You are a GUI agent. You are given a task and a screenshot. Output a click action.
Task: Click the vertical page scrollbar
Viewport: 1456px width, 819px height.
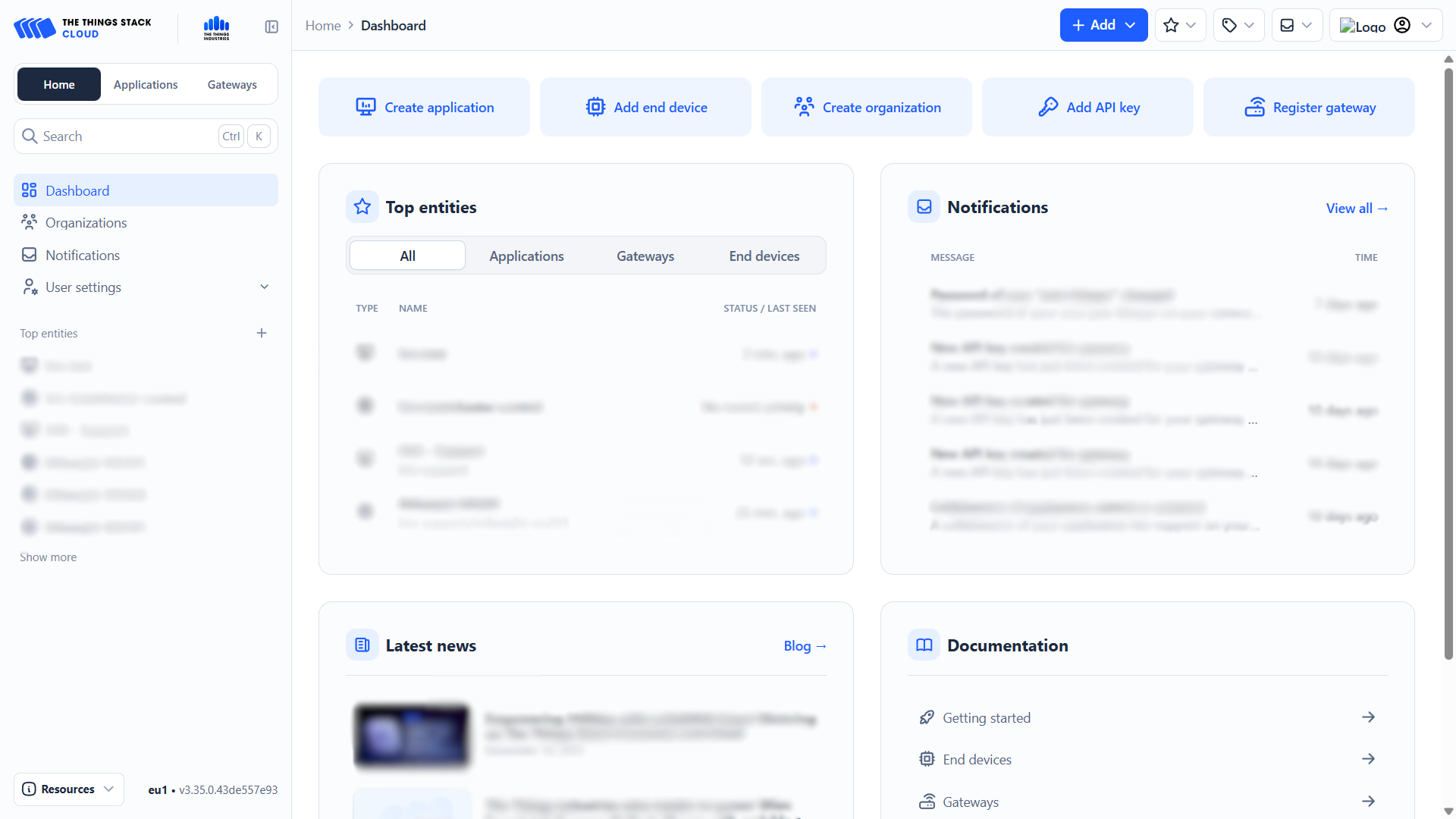tap(1448, 364)
